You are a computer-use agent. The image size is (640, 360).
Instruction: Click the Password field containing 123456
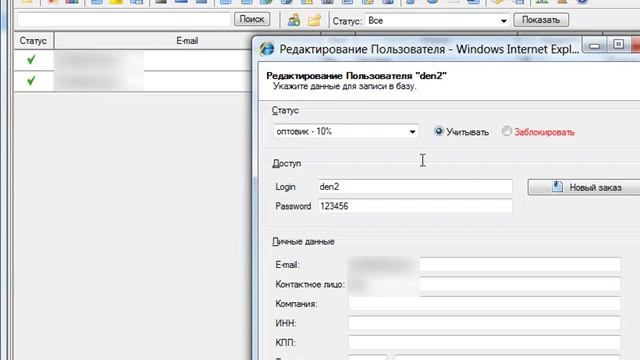pyautogui.click(x=415, y=206)
